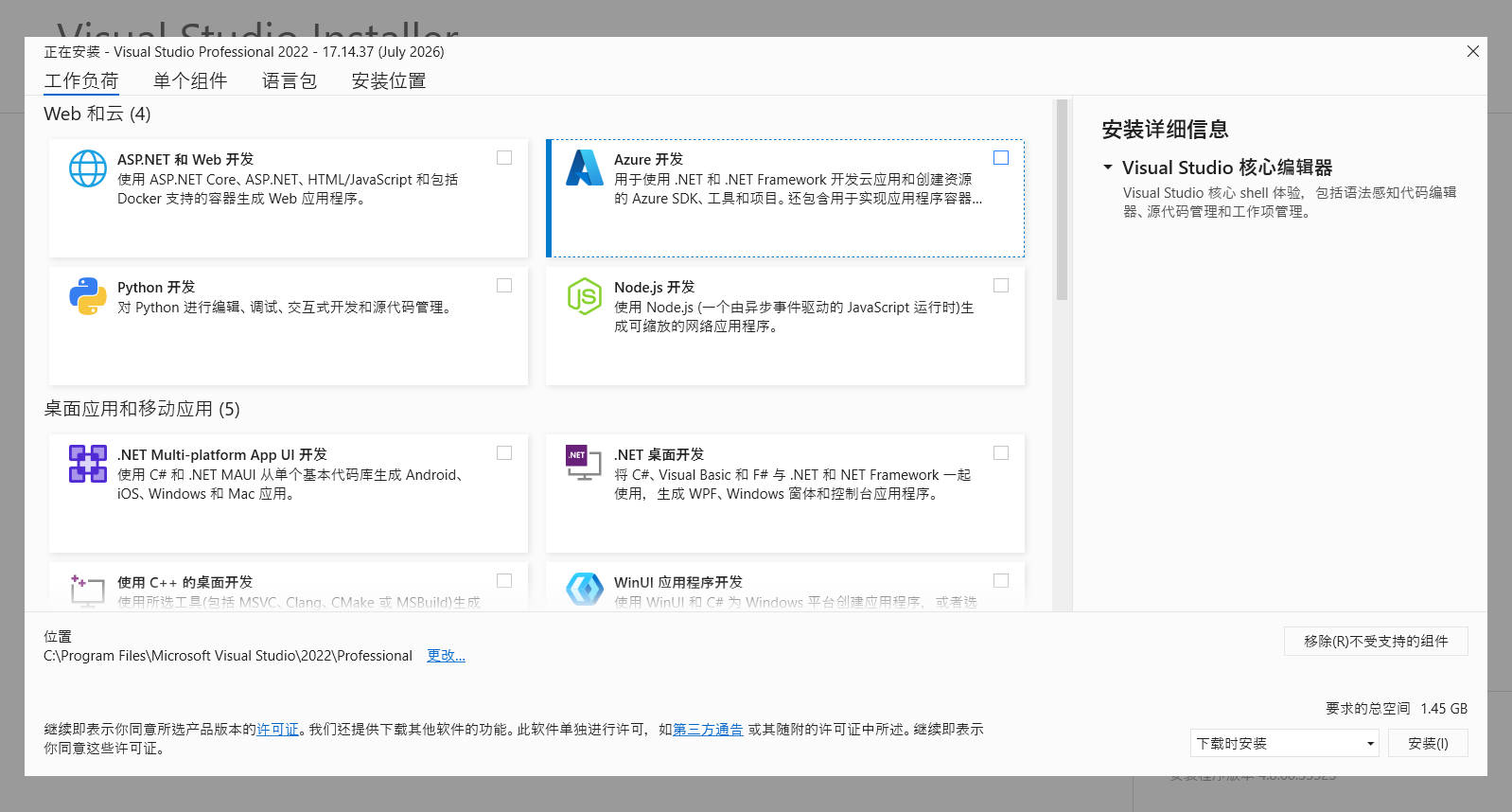Enable the ASP.NET 和 Web 开发 workload checkbox

pyautogui.click(x=504, y=158)
